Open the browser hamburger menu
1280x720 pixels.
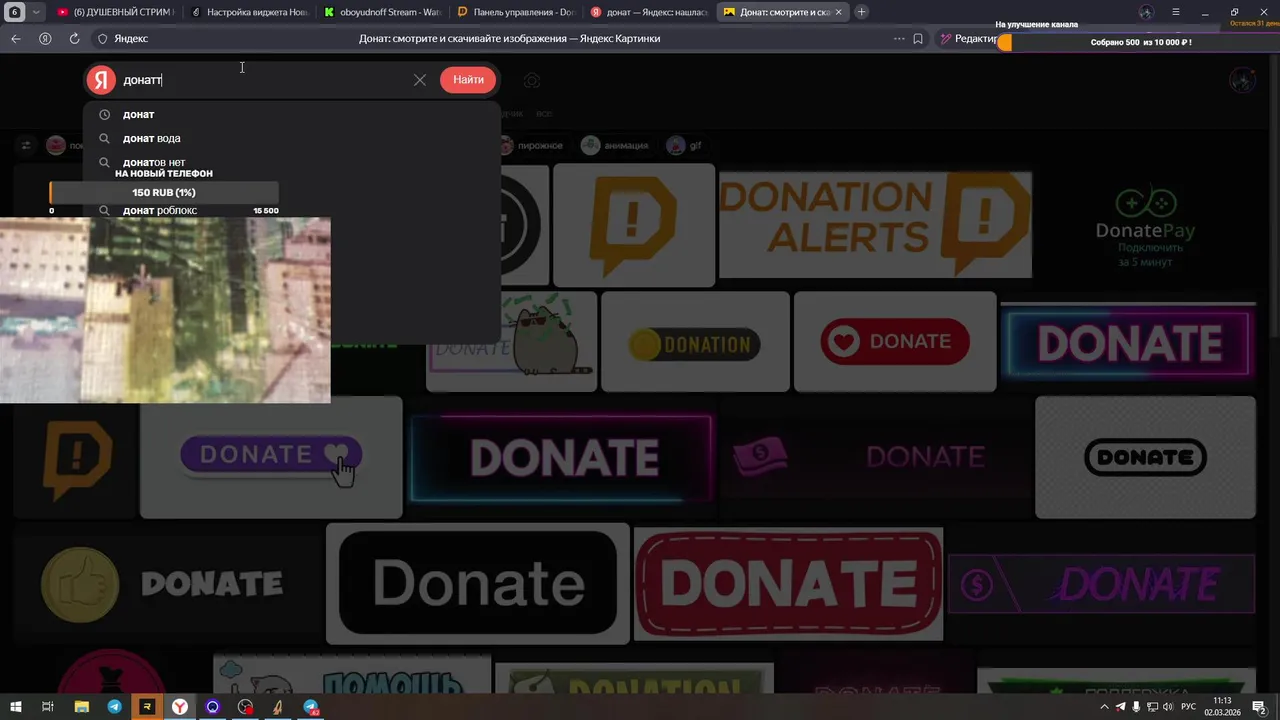tap(1176, 12)
